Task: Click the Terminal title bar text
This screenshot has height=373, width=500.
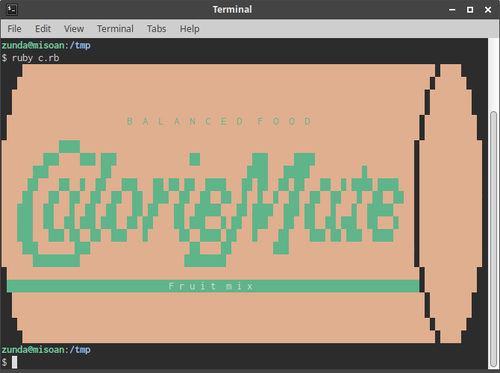Action: click(x=232, y=9)
